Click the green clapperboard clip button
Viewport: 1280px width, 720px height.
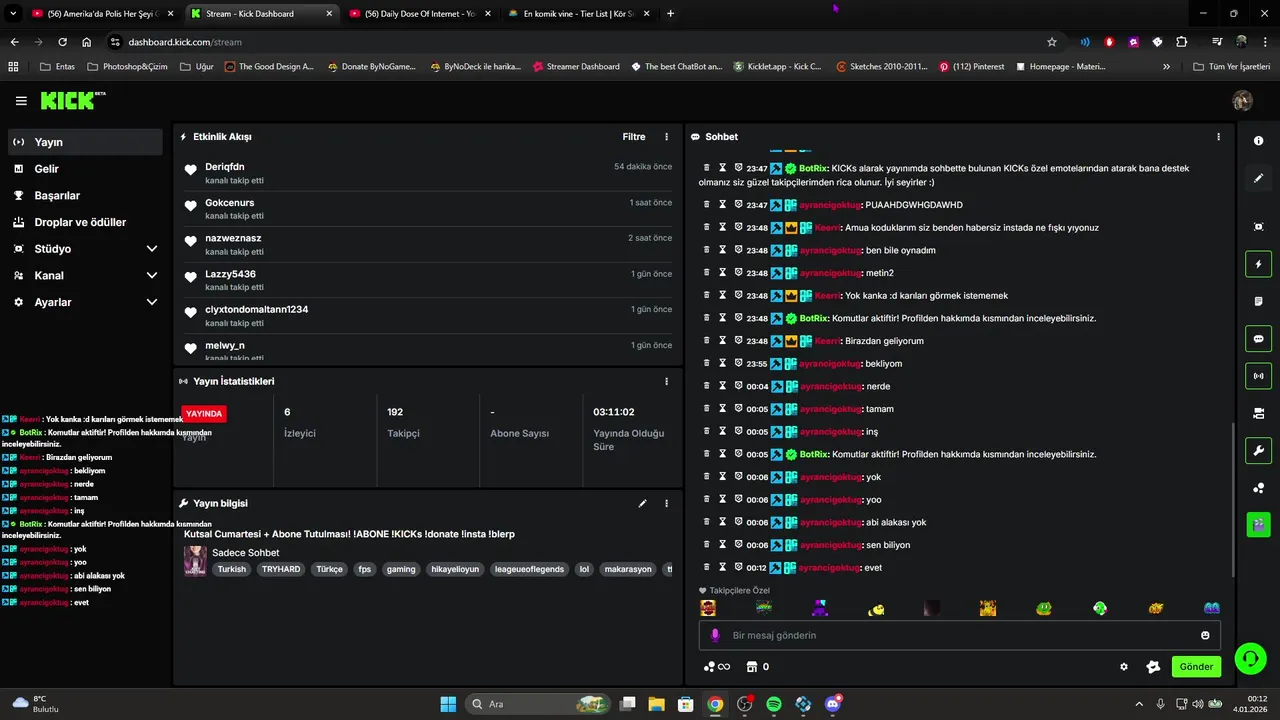pyautogui.click(x=1258, y=523)
